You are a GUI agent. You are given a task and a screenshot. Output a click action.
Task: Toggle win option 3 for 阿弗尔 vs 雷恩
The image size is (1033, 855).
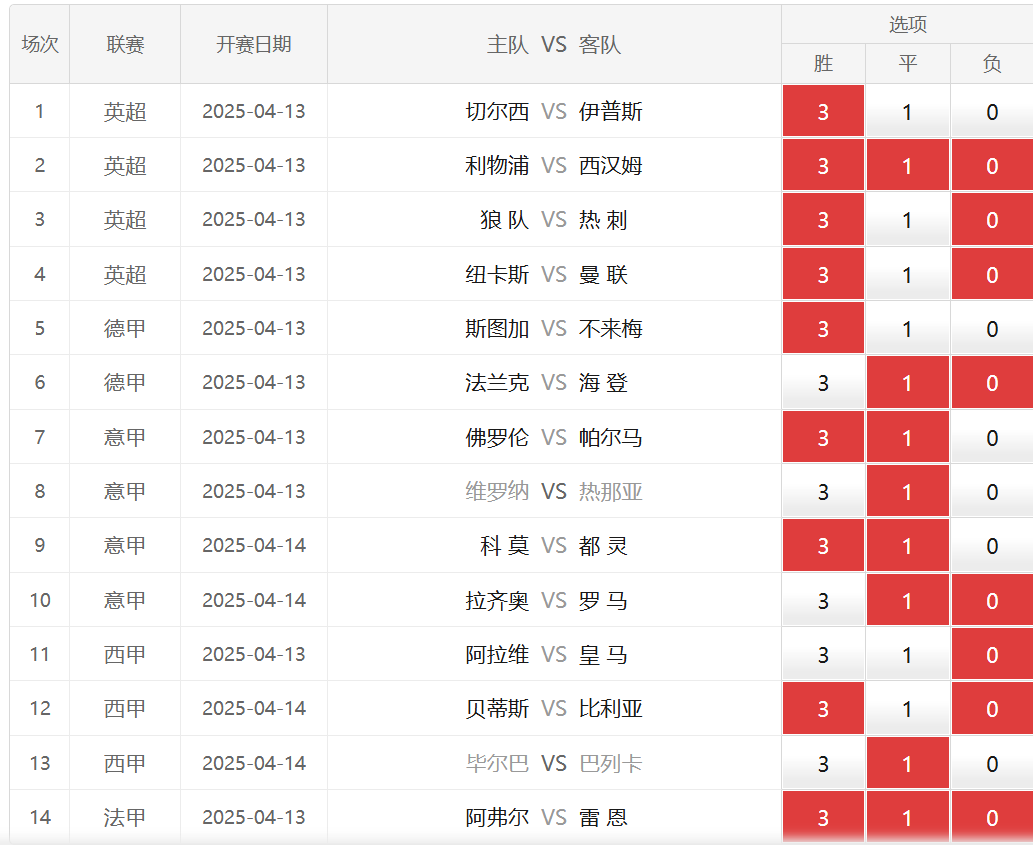pyautogui.click(x=823, y=817)
